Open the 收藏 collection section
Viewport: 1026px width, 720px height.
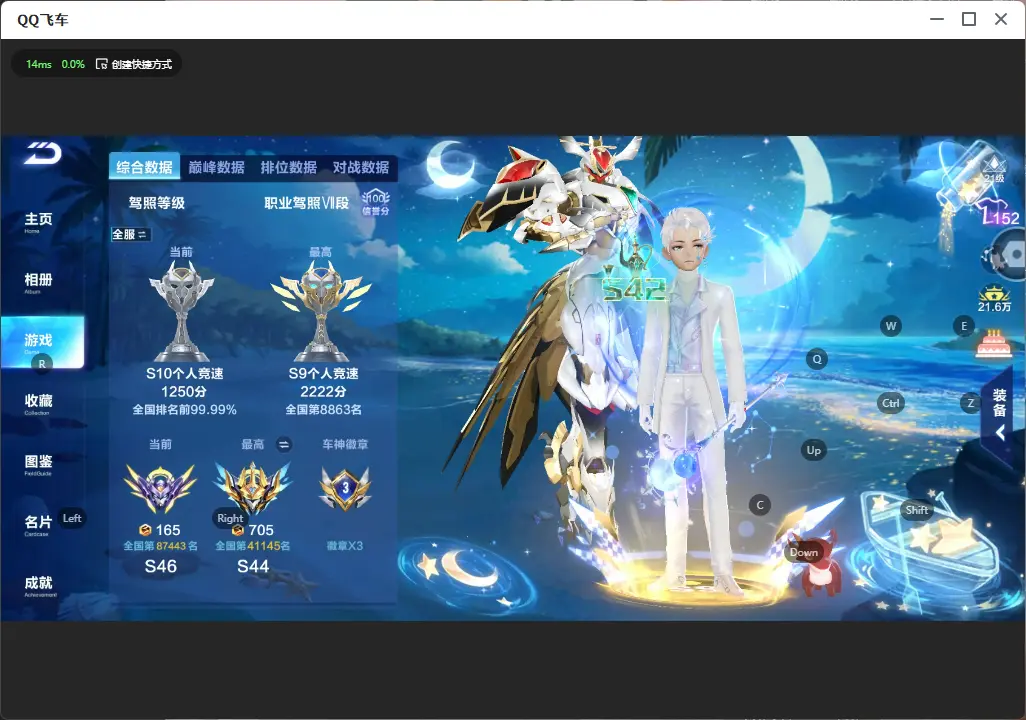pos(39,403)
